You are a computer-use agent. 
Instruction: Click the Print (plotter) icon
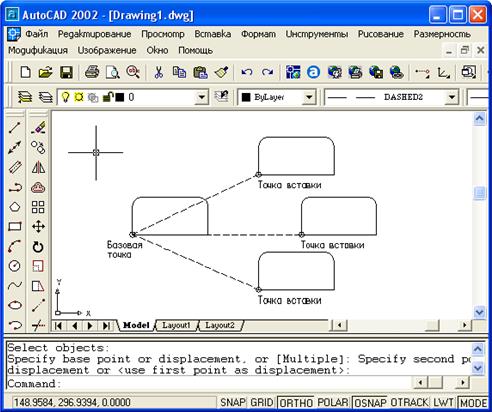[x=92, y=72]
